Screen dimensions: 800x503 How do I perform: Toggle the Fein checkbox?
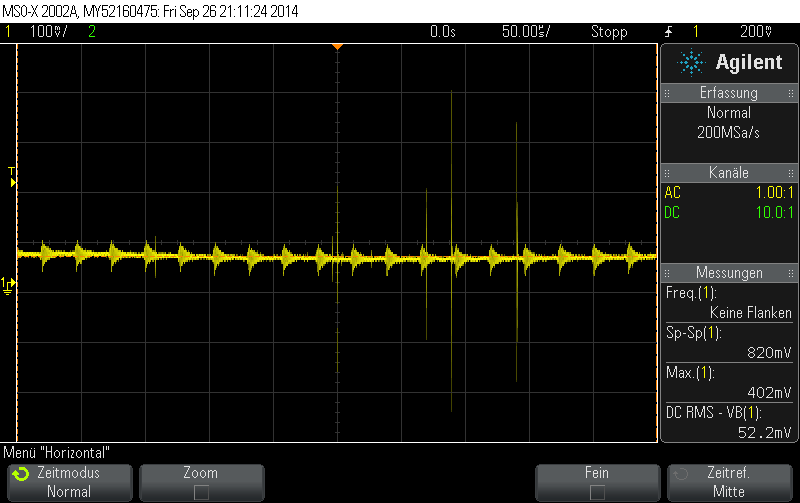(x=597, y=492)
